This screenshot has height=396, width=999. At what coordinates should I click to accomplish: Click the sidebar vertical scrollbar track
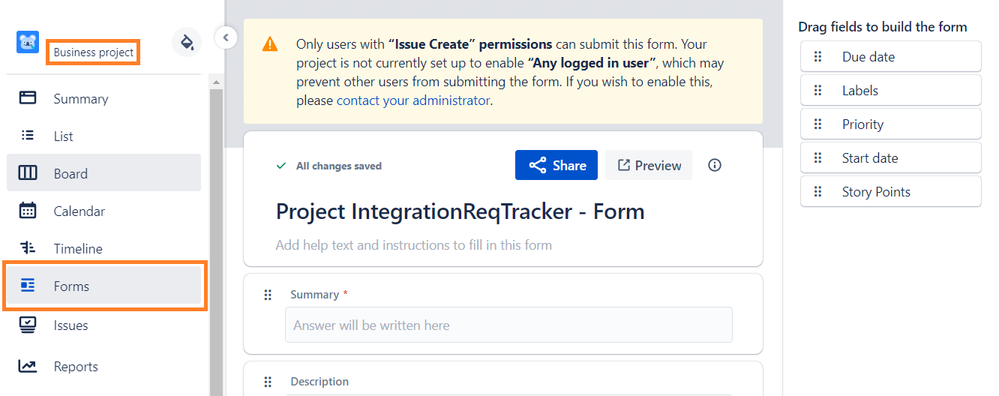tap(216, 242)
